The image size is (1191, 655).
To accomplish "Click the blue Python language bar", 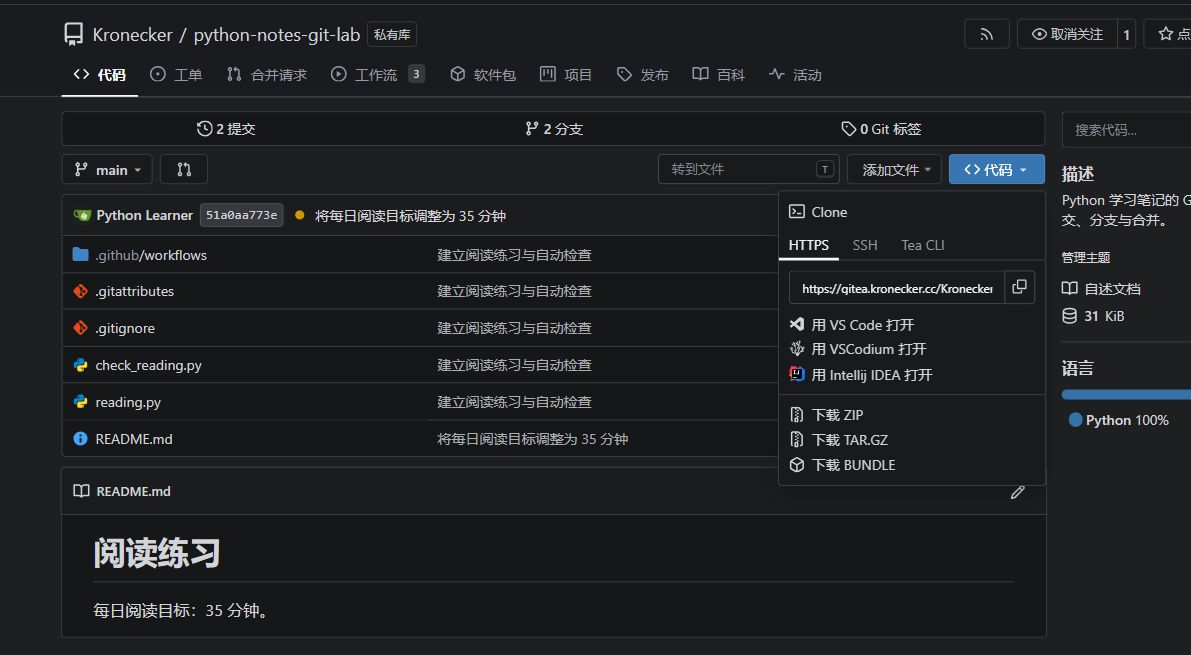I will 1126,394.
